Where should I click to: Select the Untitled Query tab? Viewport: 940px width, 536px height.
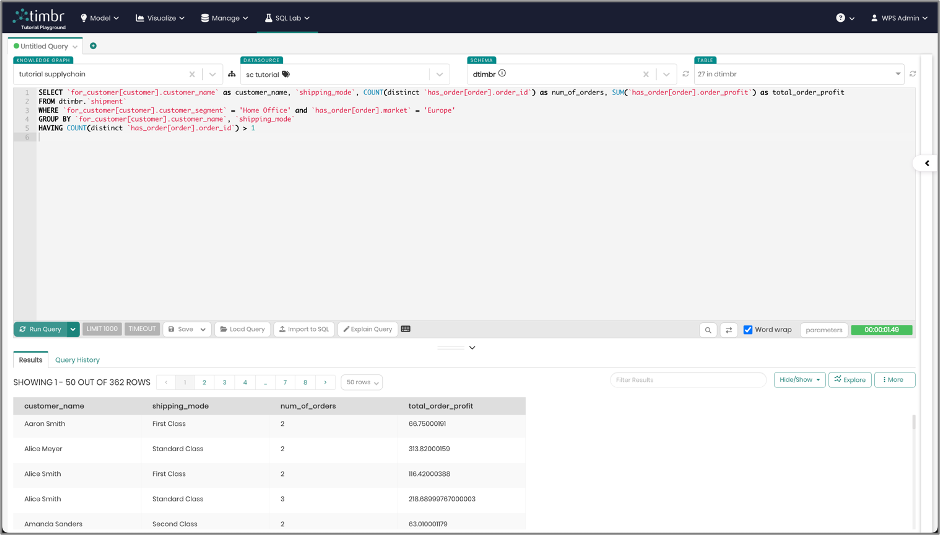click(44, 46)
